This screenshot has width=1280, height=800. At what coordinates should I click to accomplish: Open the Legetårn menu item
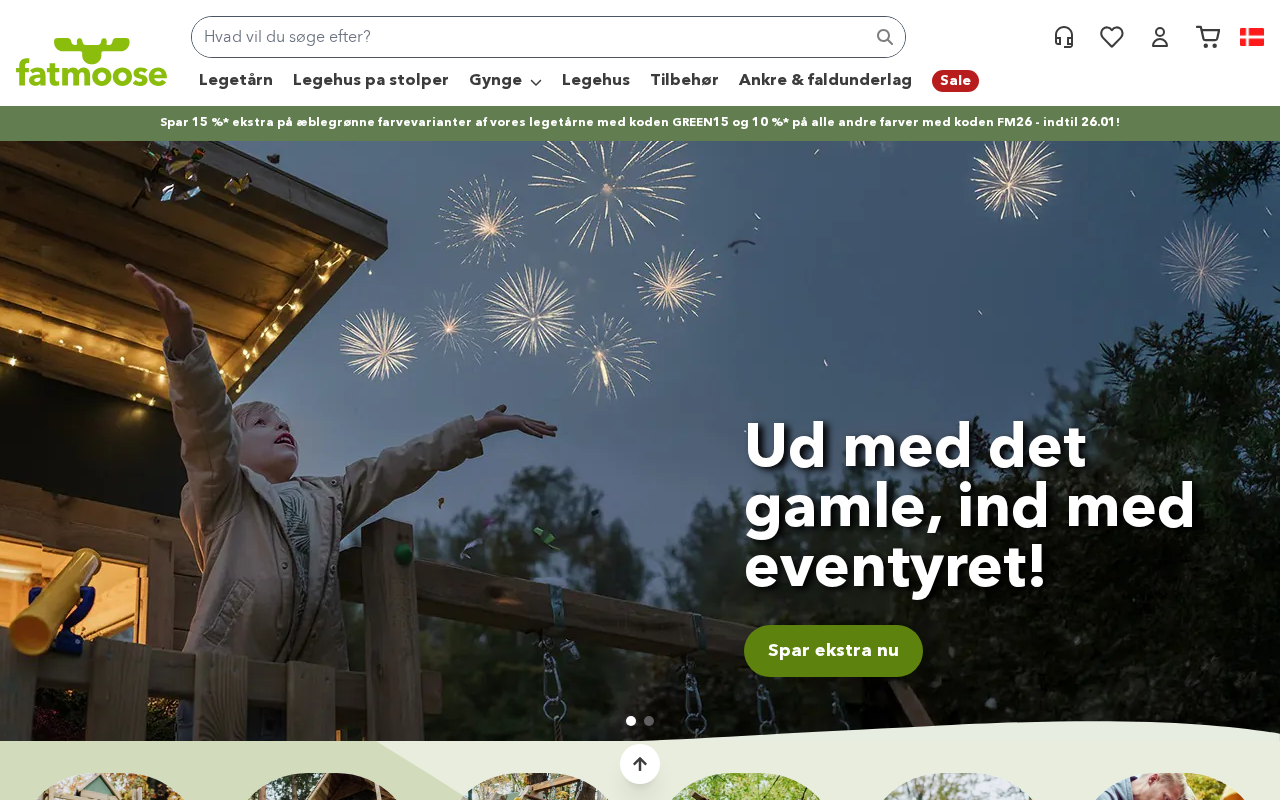point(236,80)
